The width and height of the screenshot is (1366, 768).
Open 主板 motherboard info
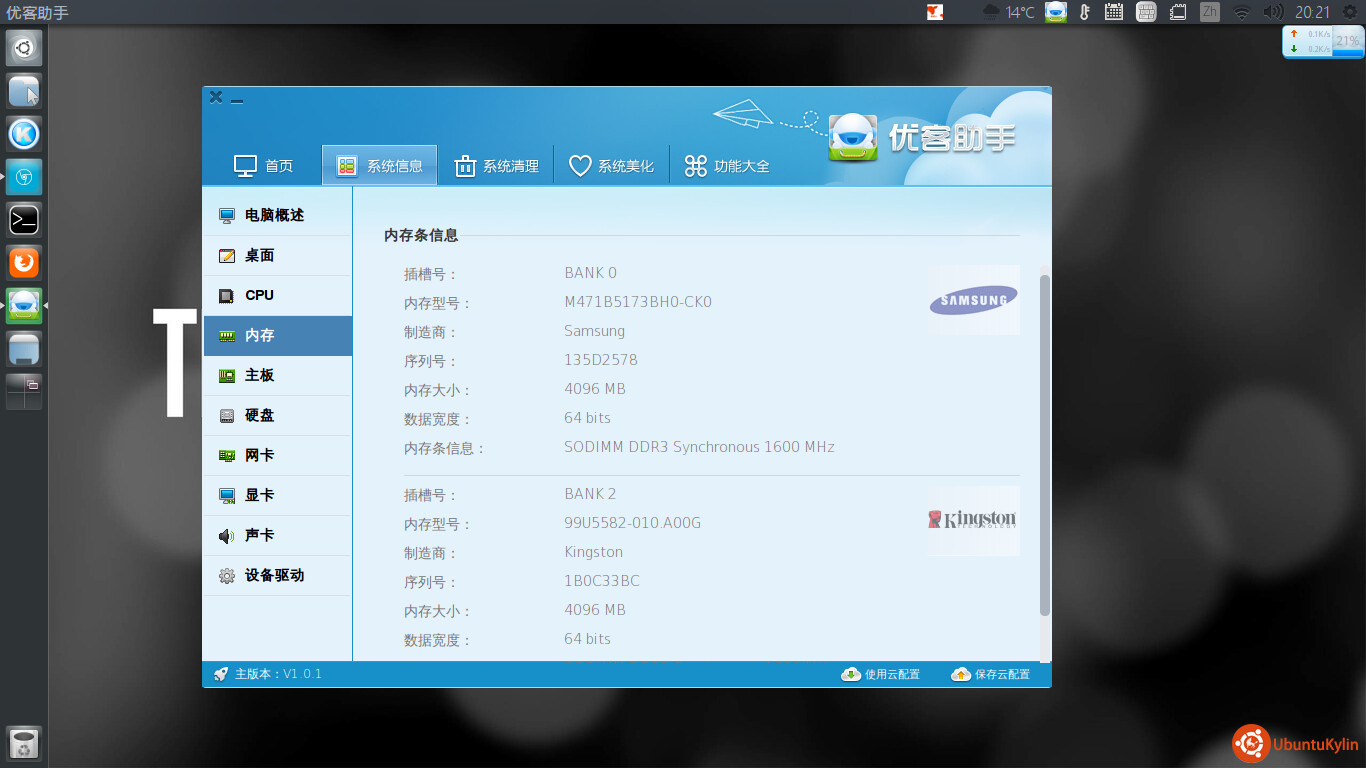(x=259, y=375)
